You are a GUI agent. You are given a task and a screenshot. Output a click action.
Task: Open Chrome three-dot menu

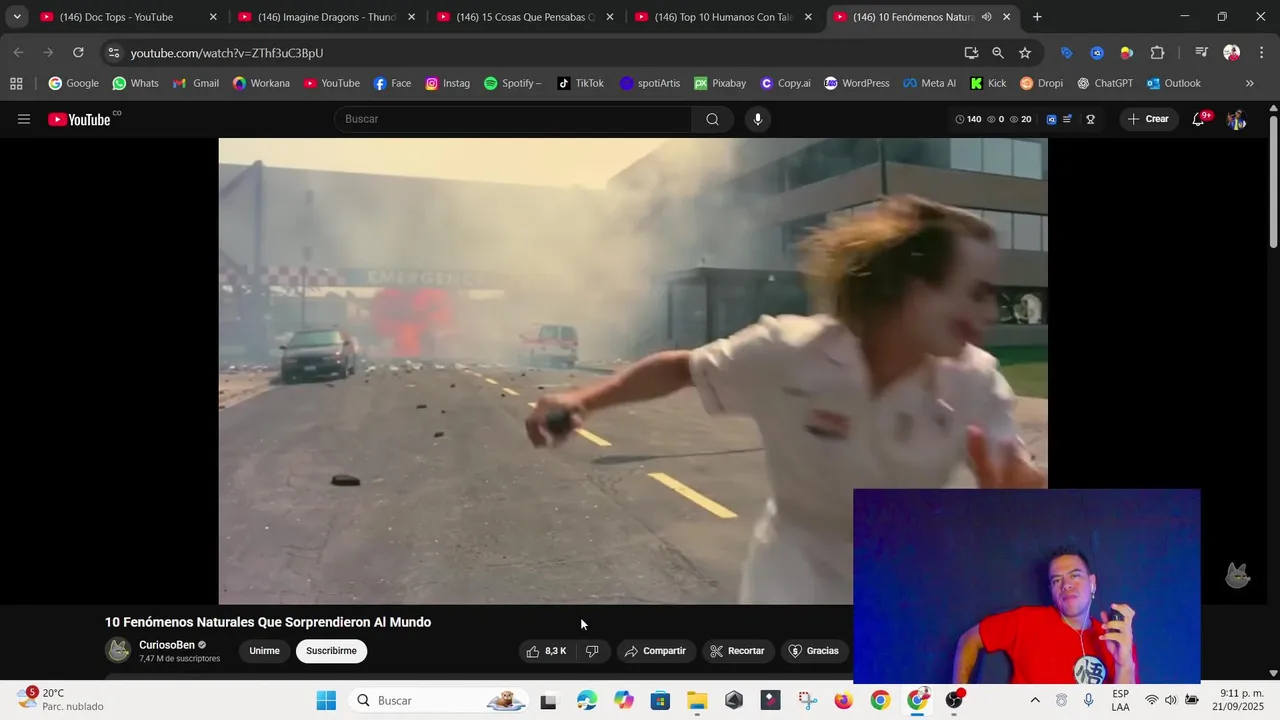click(x=1260, y=52)
